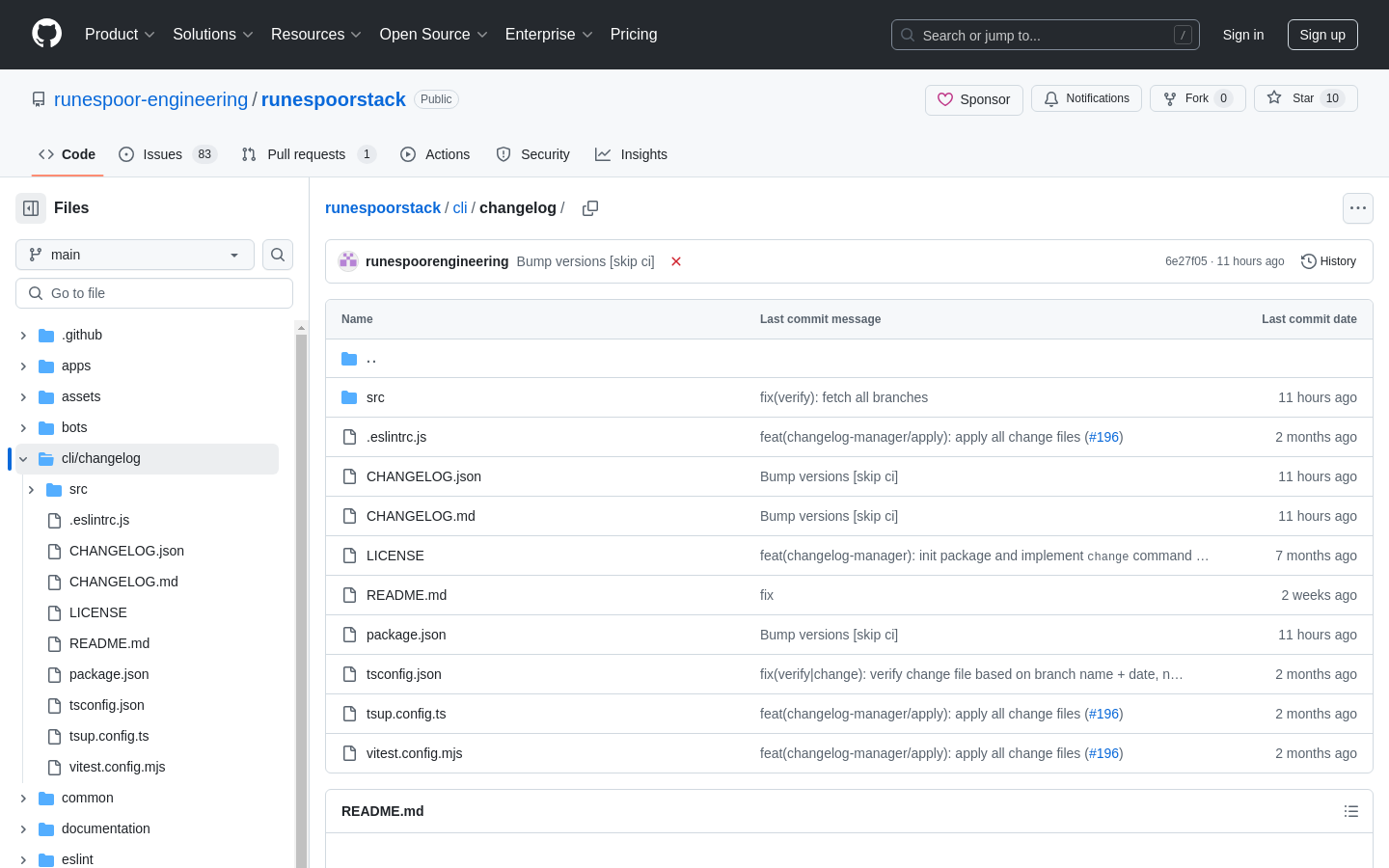The image size is (1389, 868).
Task: Expand the apps folder chevron
Action: [x=23, y=366]
